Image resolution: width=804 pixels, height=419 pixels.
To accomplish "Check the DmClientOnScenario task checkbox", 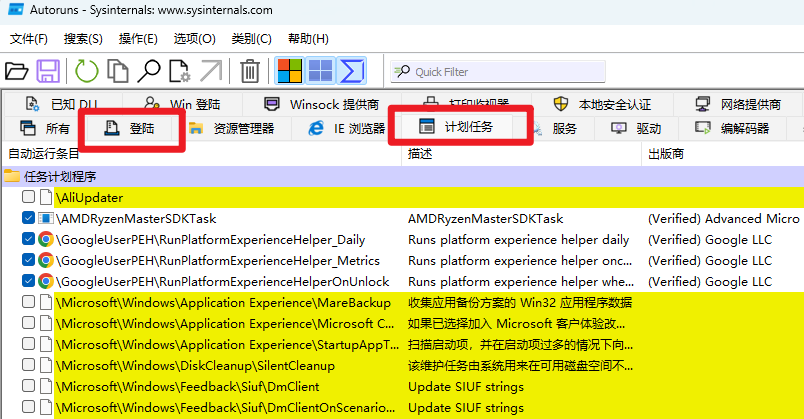I will 28,407.
